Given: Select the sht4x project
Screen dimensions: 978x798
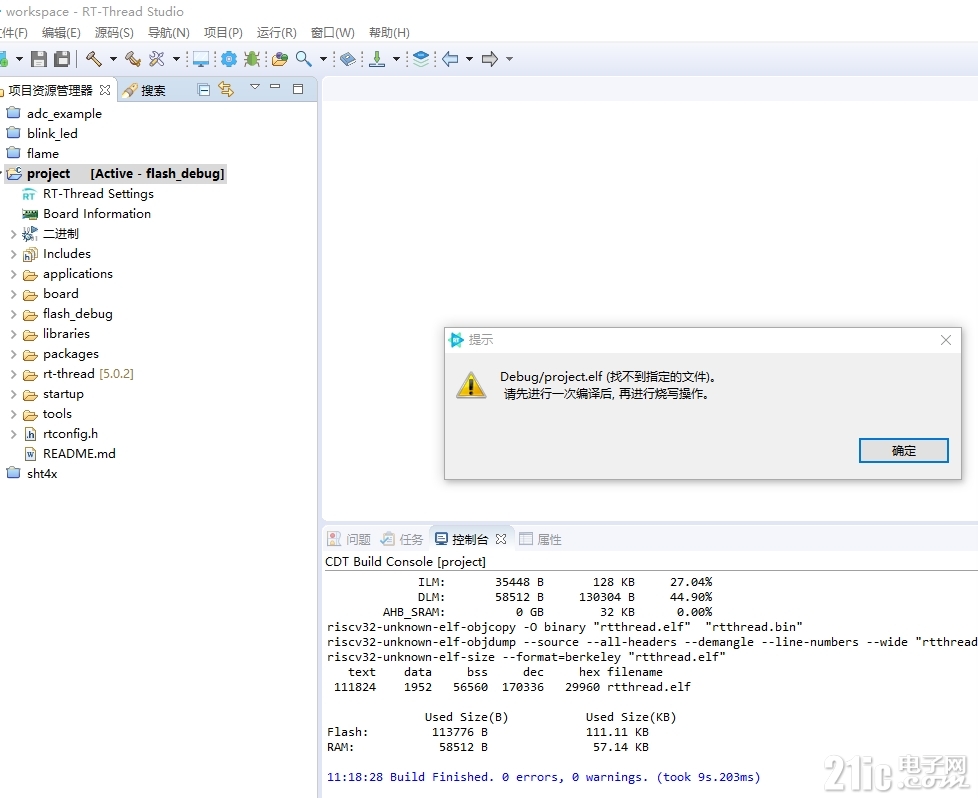Looking at the screenshot, I should coord(32,474).
